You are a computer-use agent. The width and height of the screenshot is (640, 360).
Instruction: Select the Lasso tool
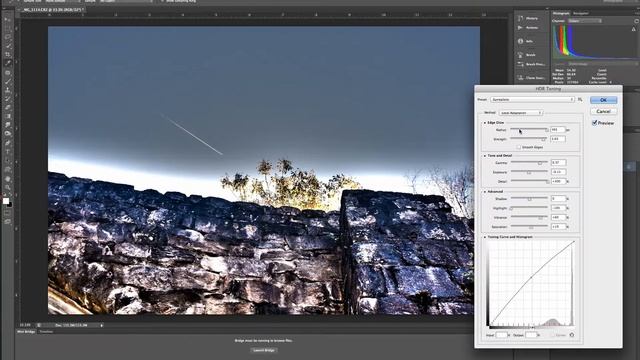[x=7, y=37]
